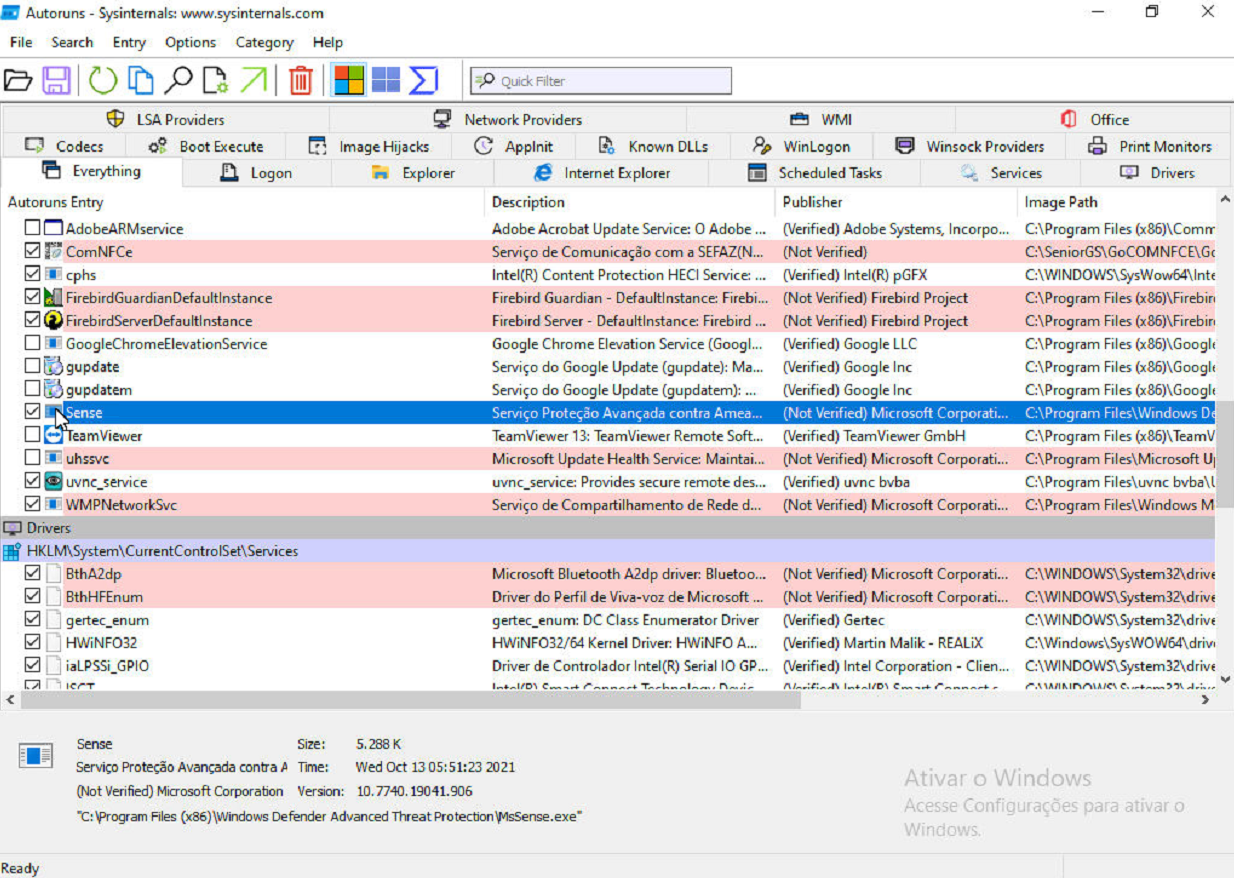Click the HKLM Services registry key icon
This screenshot has width=1234, height=878.
click(x=12, y=551)
